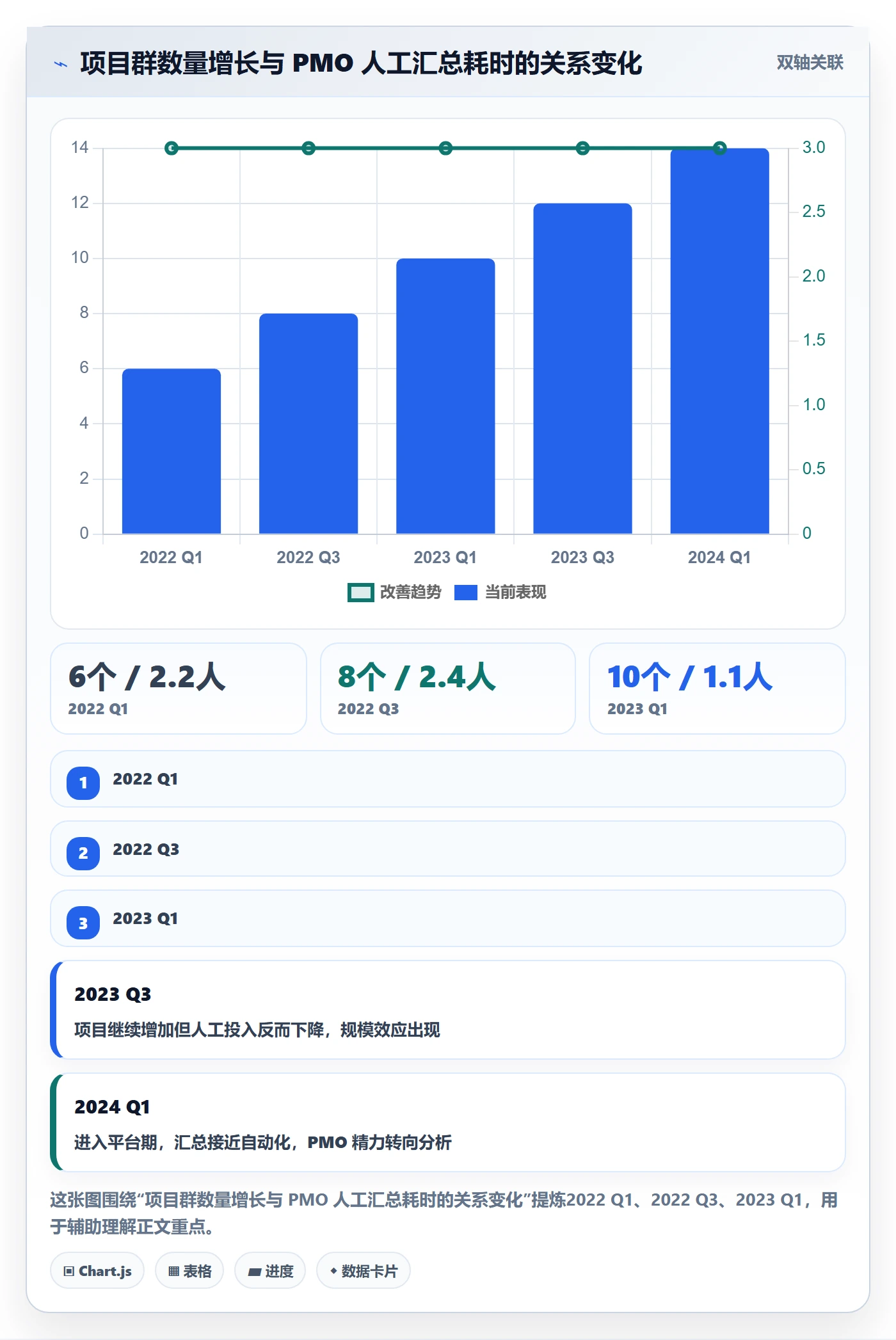Click right axis value 3.0
This screenshot has width=896, height=1340.
pos(813,147)
